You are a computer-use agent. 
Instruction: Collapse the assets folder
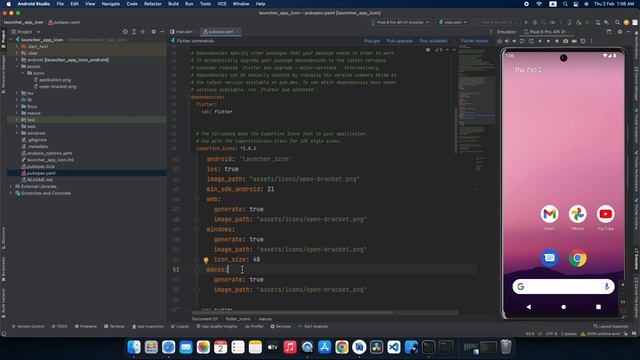[x=17, y=67]
